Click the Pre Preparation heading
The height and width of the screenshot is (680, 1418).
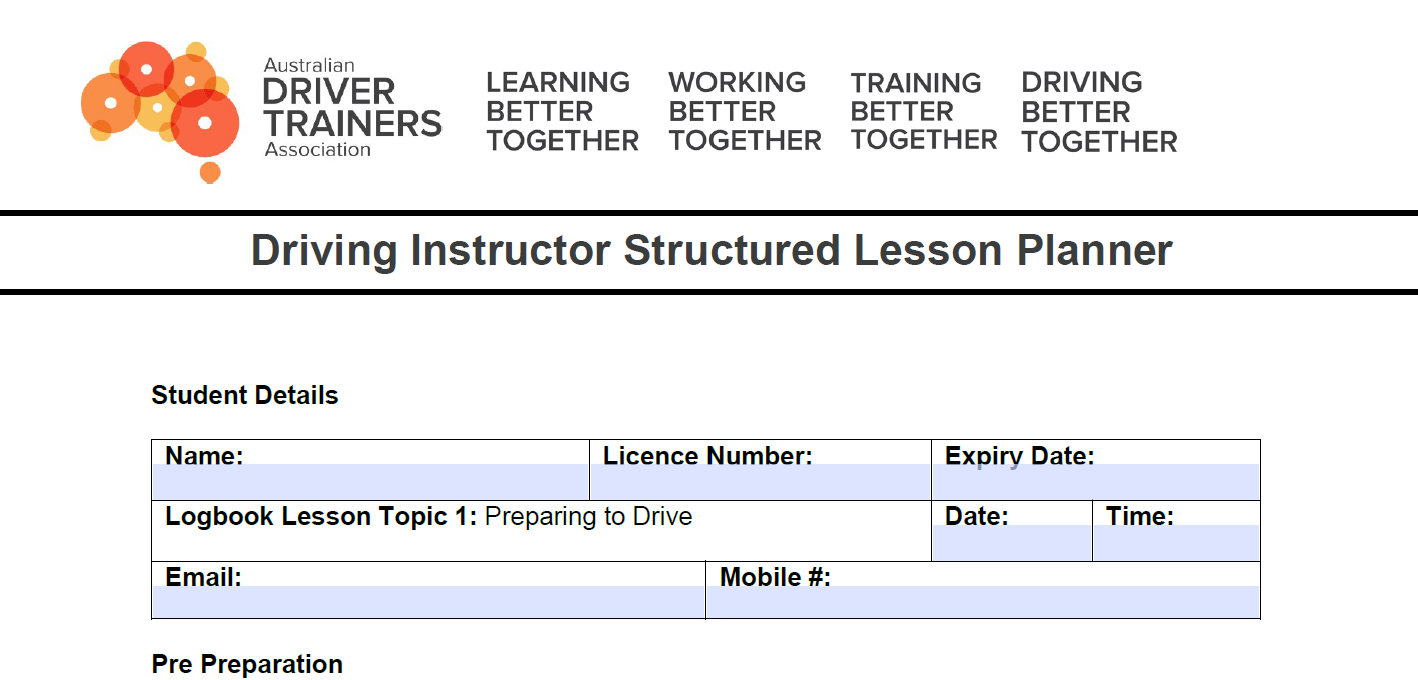pos(247,664)
